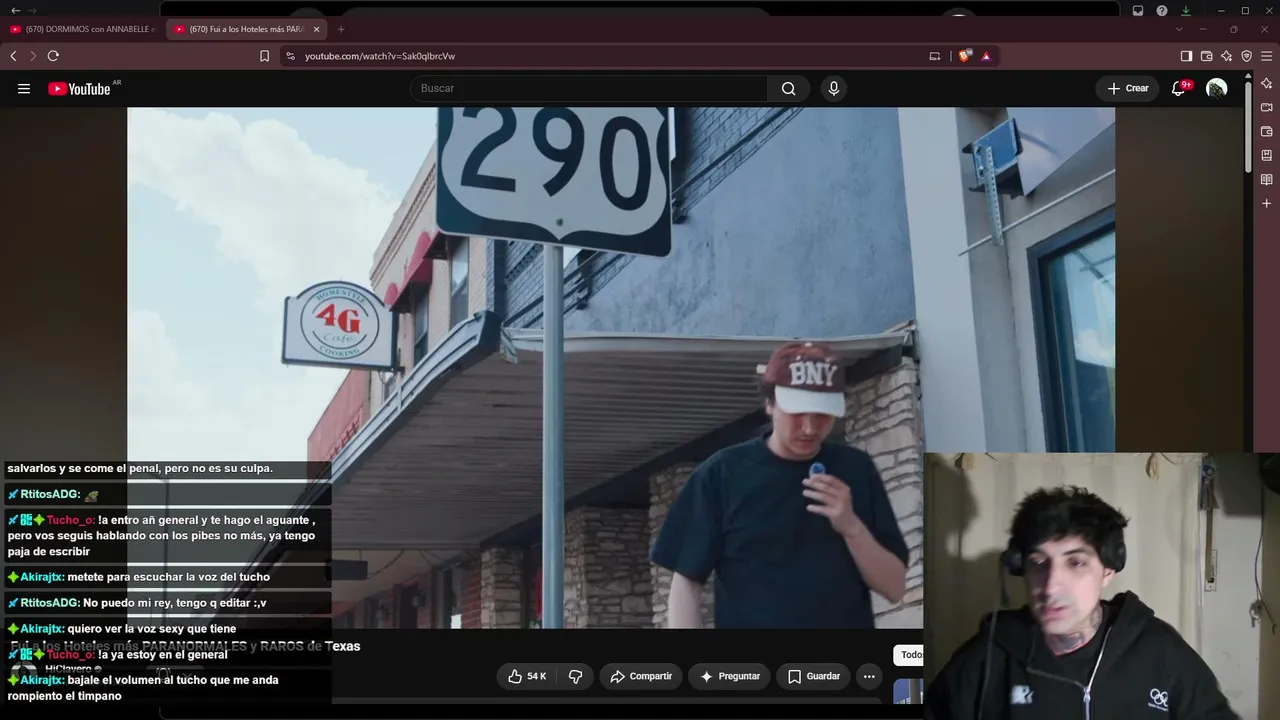Open Bookmarks in the sidebar
Viewport: 1280px width, 720px height.
(x=1267, y=155)
